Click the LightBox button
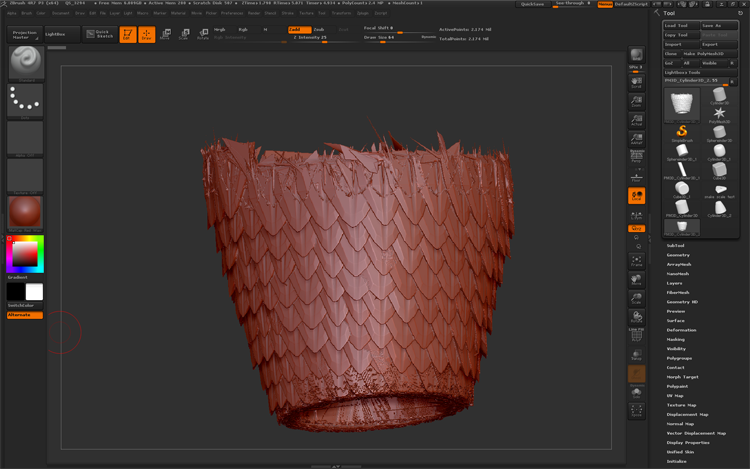Viewport: 750px width, 469px height. tap(61, 34)
